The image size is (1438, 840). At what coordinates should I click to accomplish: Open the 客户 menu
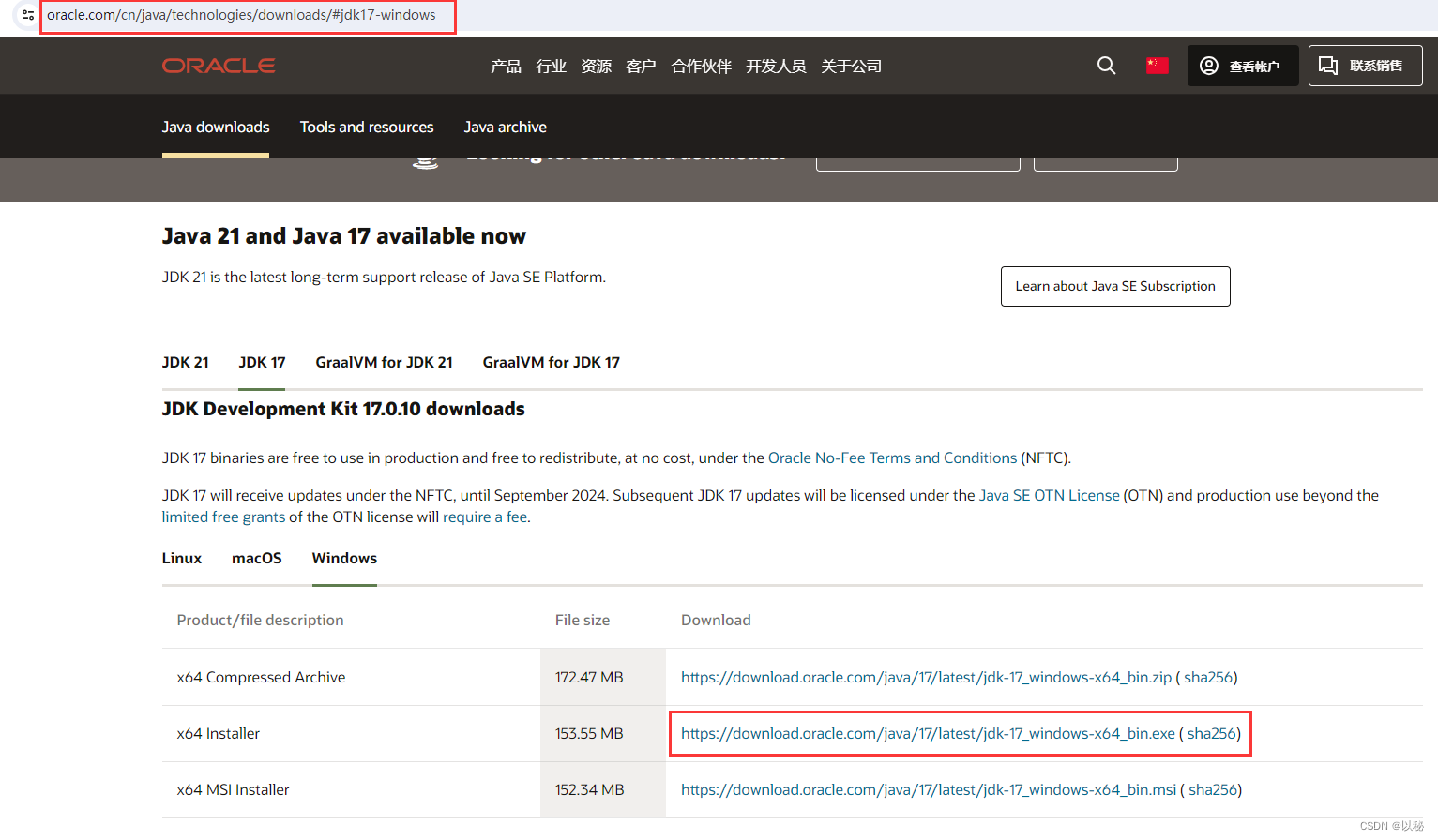tap(641, 67)
